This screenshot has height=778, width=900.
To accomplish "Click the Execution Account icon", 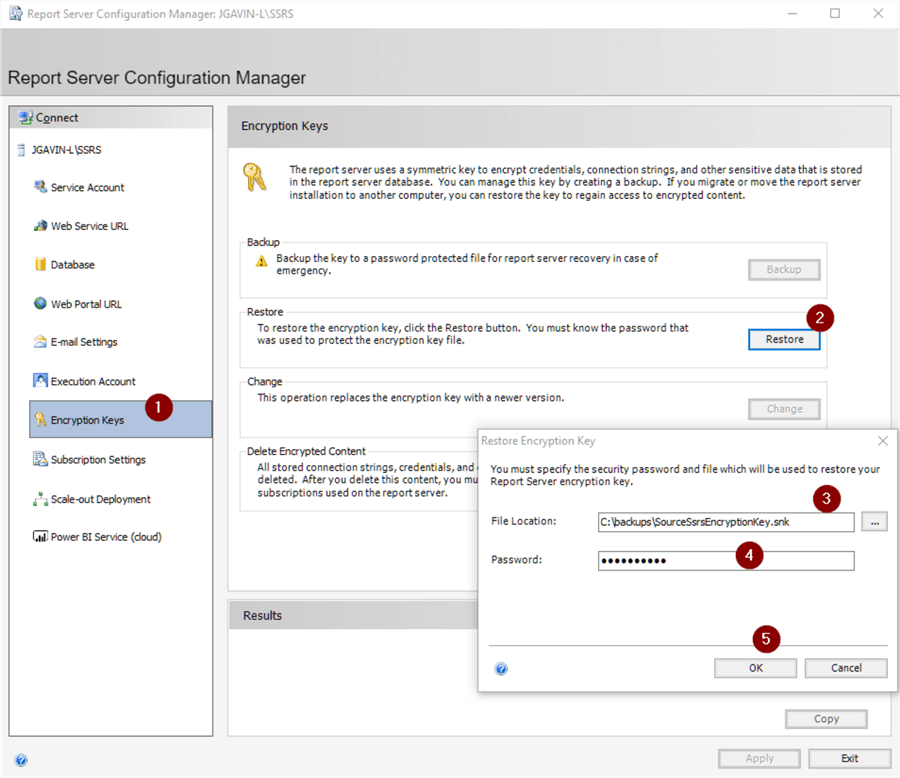I will 41,381.
